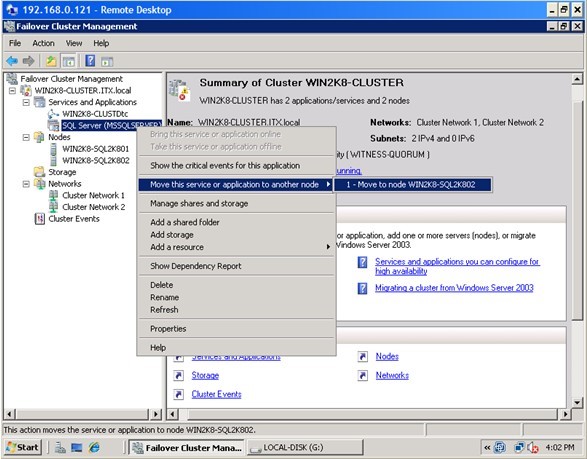Follow the Cluster Events navigation link

click(x=216, y=394)
